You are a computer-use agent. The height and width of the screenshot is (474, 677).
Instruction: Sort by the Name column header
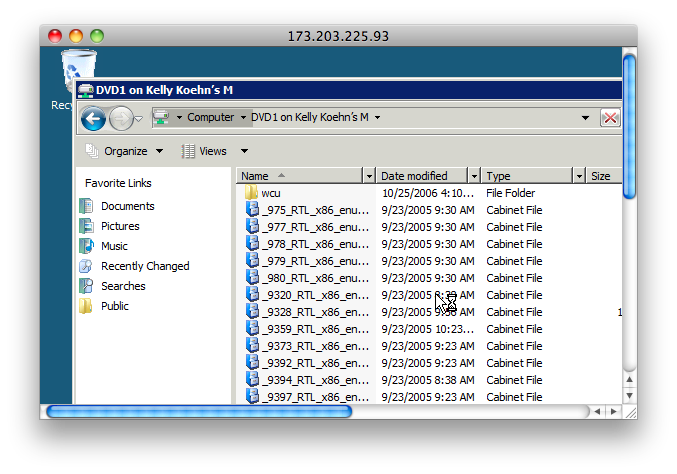[x=300, y=176]
